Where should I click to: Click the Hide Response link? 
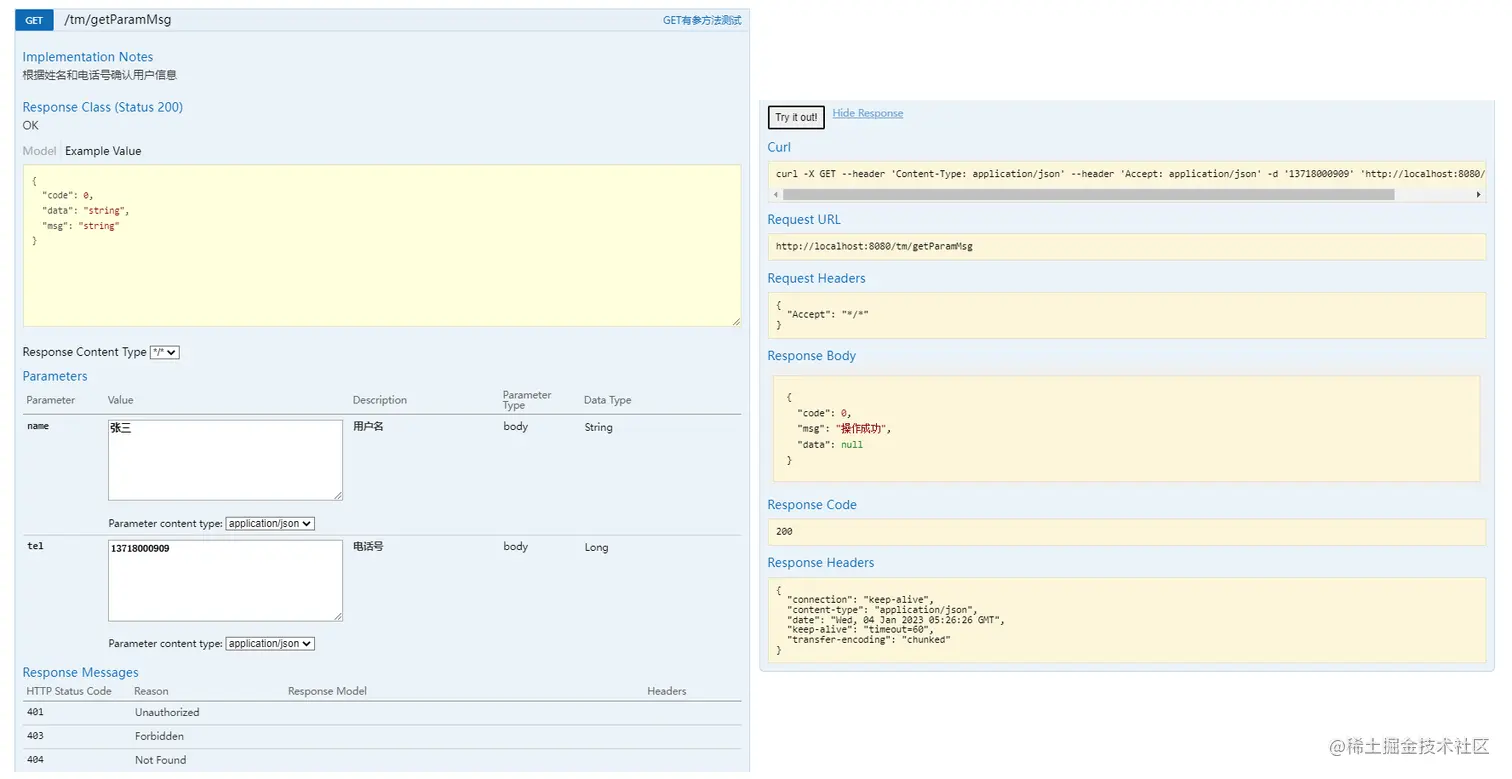pos(867,113)
